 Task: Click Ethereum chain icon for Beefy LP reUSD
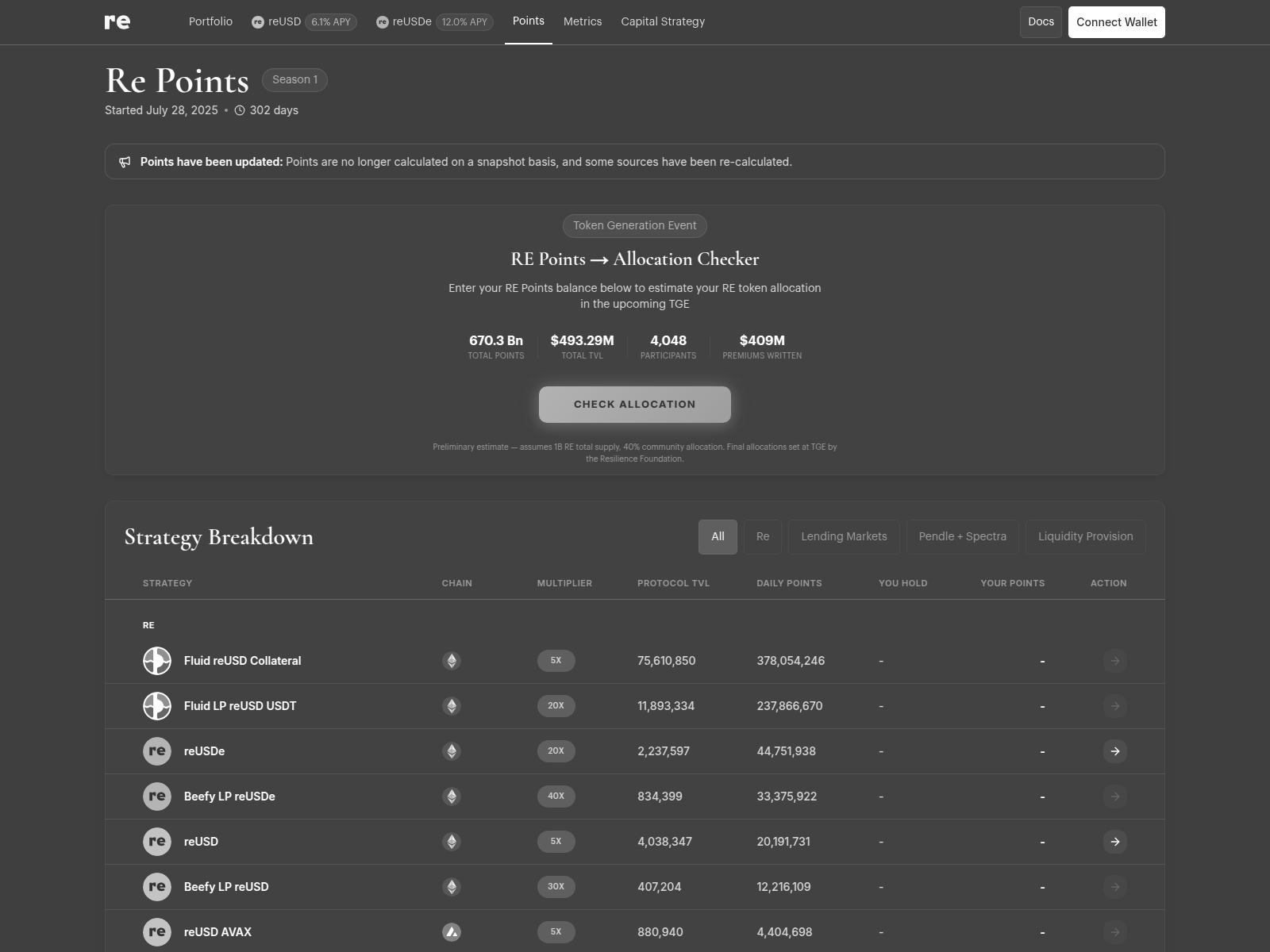(x=452, y=887)
